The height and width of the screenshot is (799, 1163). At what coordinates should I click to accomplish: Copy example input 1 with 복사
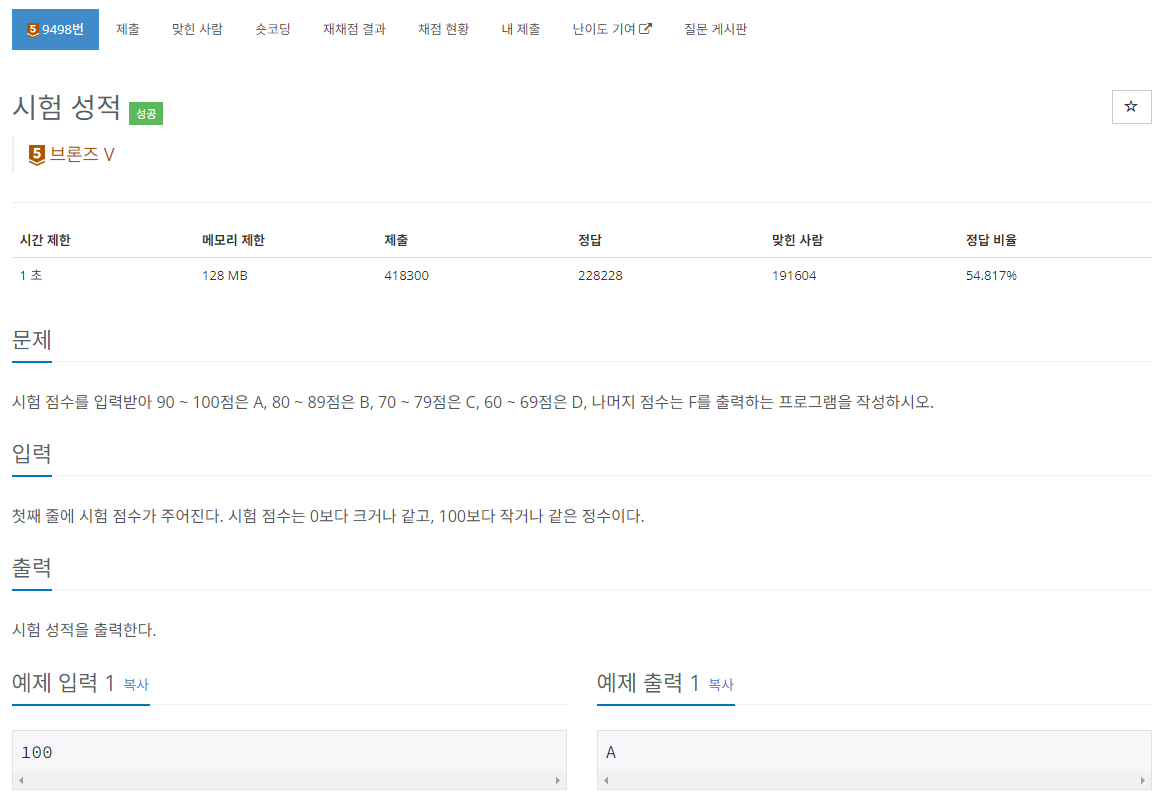[136, 685]
